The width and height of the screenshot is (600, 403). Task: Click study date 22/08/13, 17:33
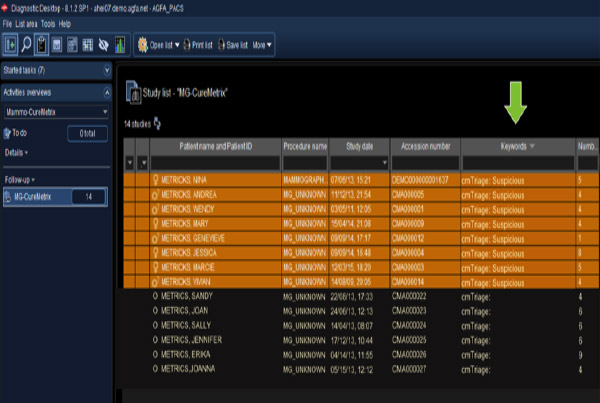(x=352, y=296)
